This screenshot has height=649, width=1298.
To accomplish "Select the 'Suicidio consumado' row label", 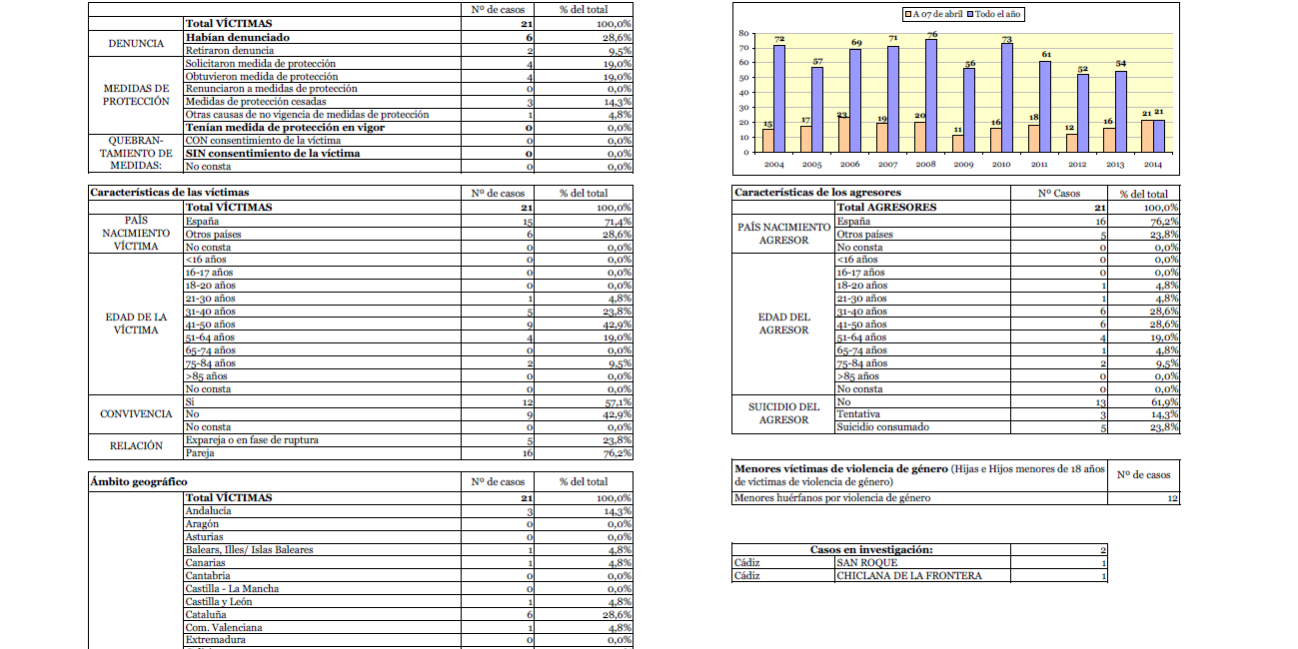I will pos(883,427).
